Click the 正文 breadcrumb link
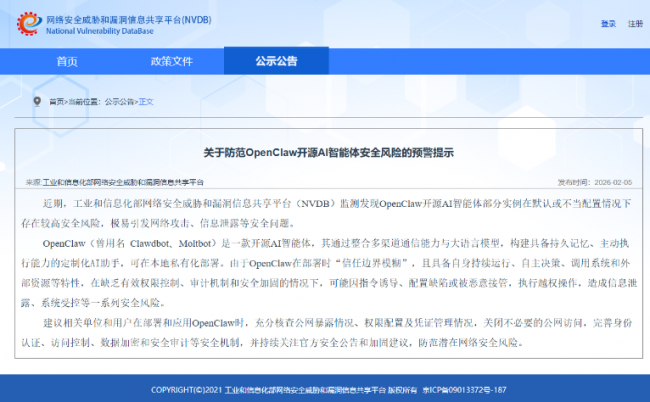Screen dimensions: 650x402 coord(146,102)
